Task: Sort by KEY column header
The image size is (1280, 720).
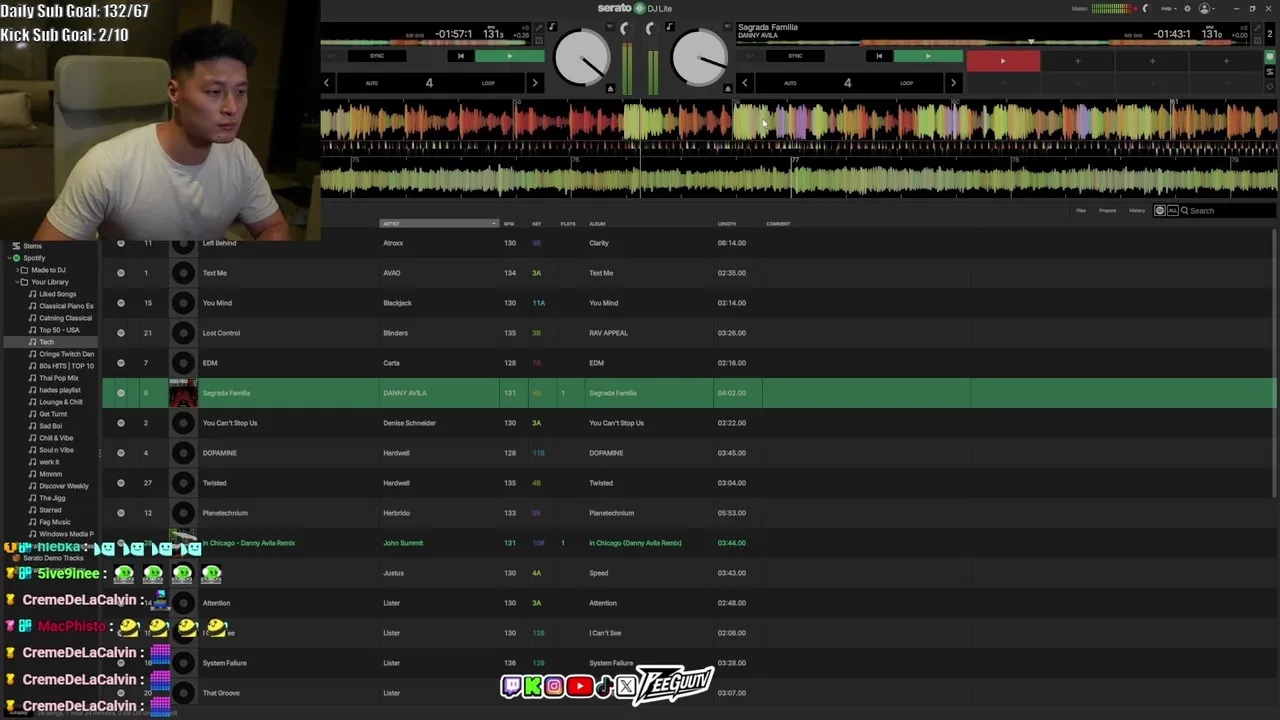Action: (537, 224)
